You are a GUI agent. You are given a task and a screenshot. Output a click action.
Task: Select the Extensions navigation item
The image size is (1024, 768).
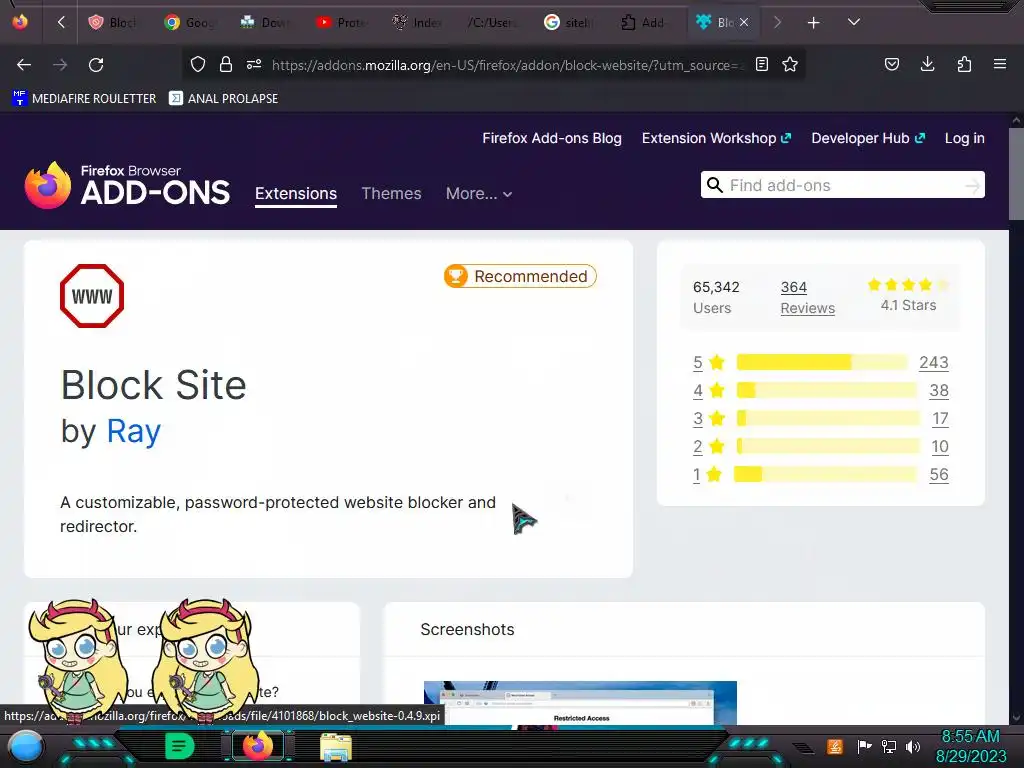point(296,194)
